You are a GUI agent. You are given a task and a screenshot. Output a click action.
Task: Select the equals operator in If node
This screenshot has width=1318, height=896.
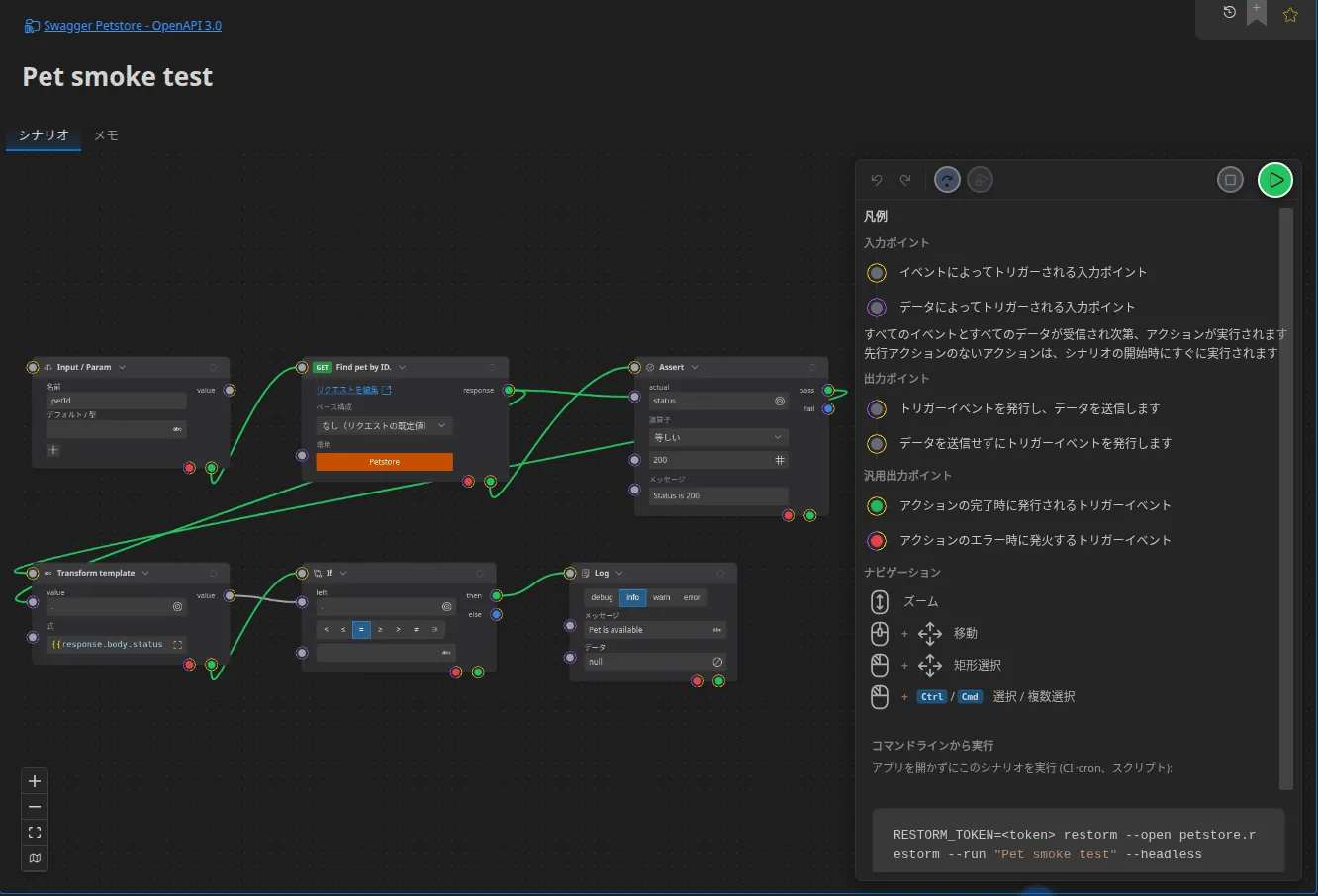361,630
